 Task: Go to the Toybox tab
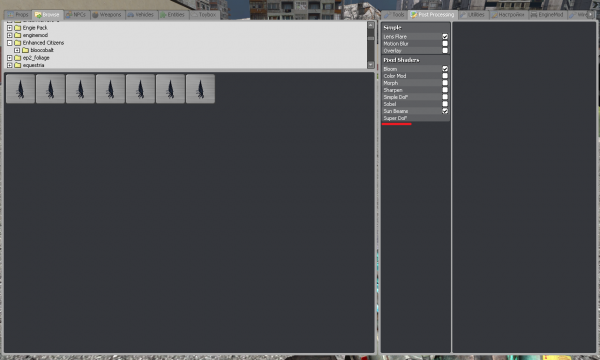coord(204,15)
